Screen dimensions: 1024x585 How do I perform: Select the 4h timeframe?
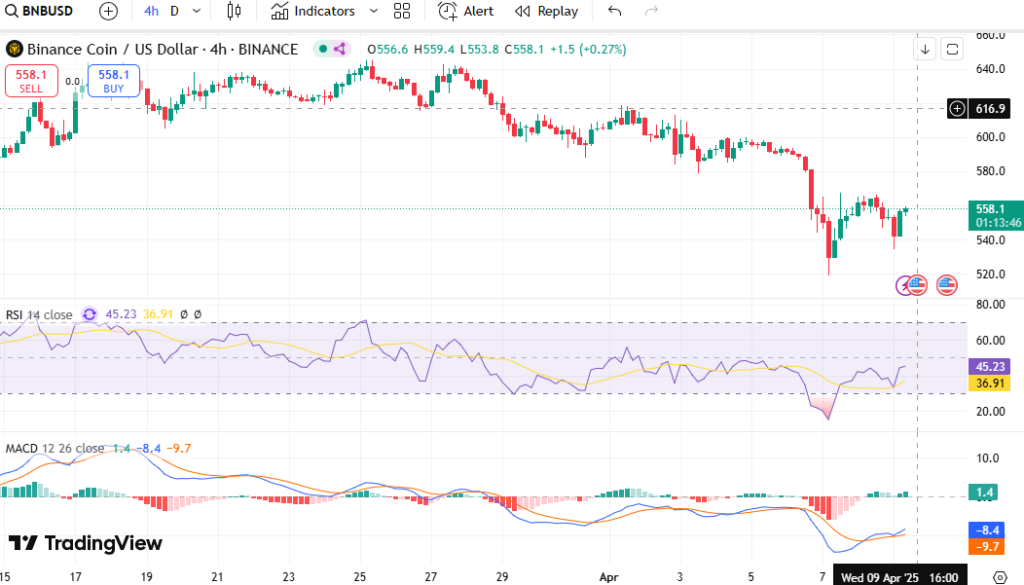152,11
